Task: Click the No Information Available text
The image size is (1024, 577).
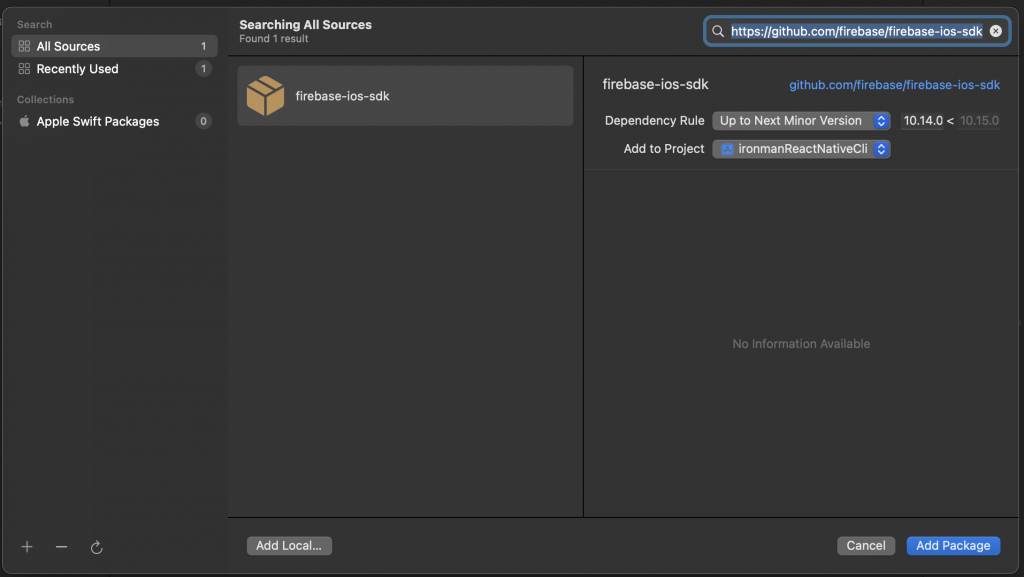Action: [801, 344]
